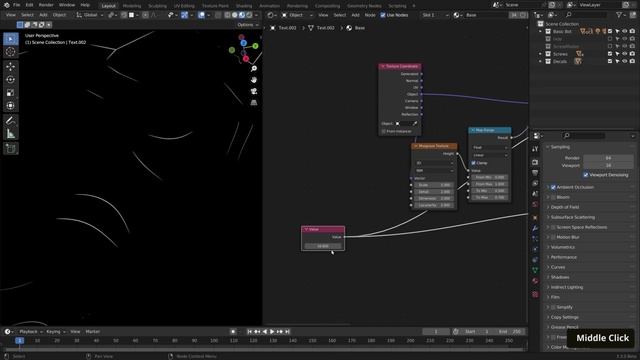Click the viewport zoom magnifier icon
Viewport: 640px width, 360px height.
pyautogui.click(x=254, y=69)
